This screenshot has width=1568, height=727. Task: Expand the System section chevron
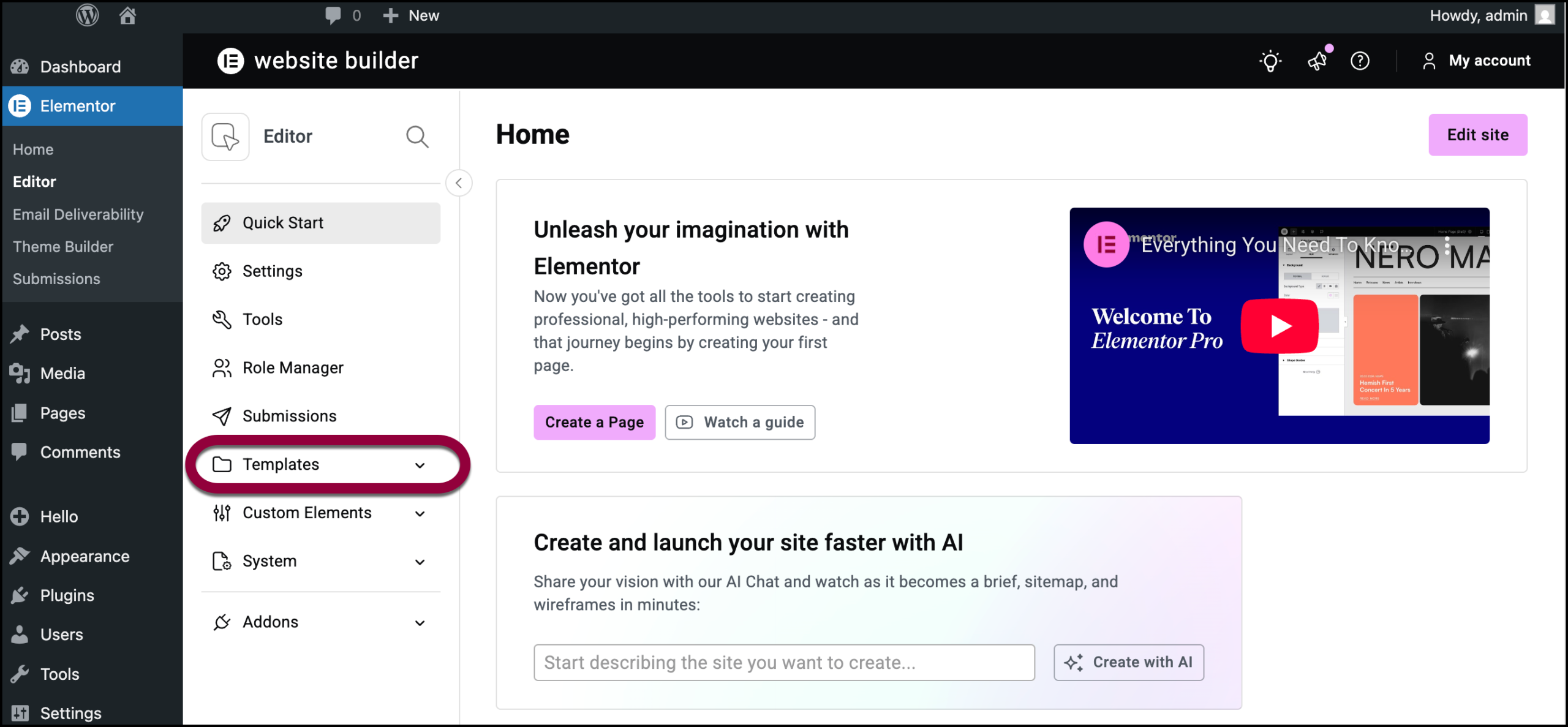click(420, 562)
